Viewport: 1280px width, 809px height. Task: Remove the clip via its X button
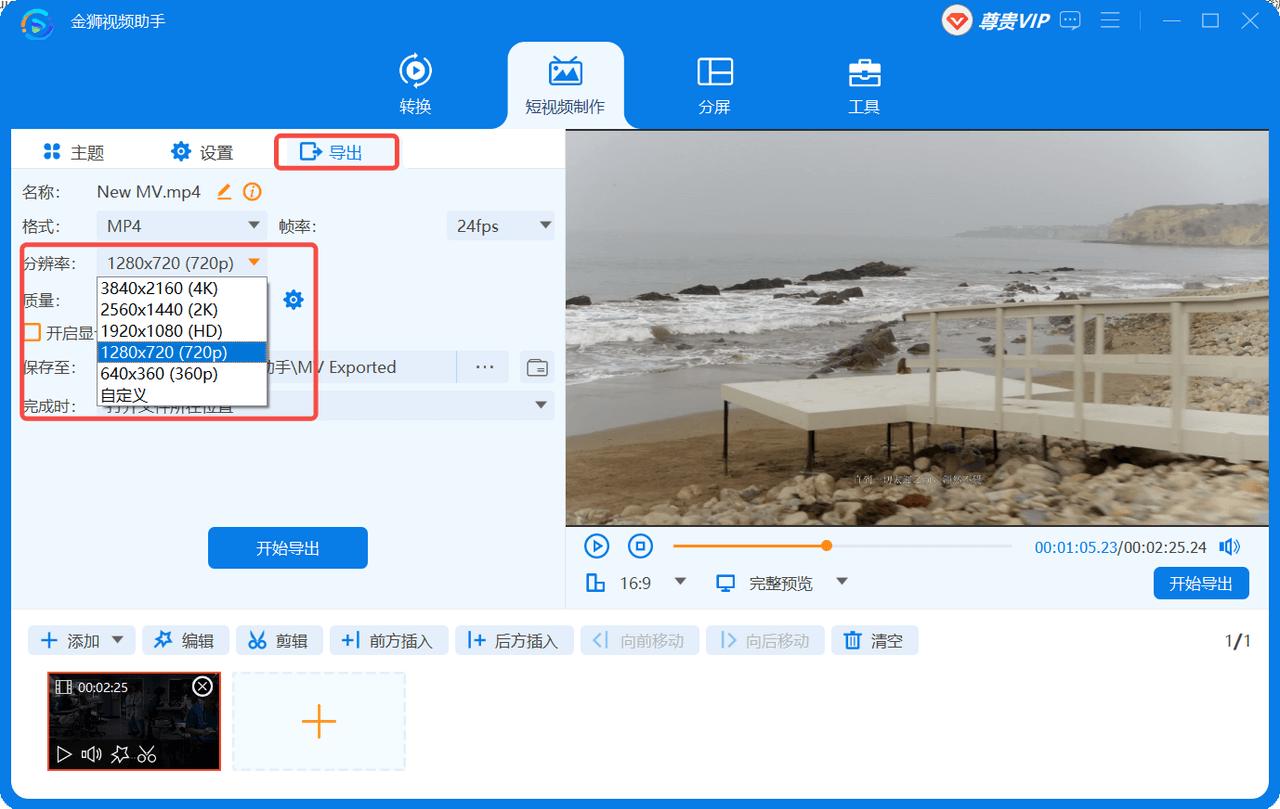[x=202, y=686]
